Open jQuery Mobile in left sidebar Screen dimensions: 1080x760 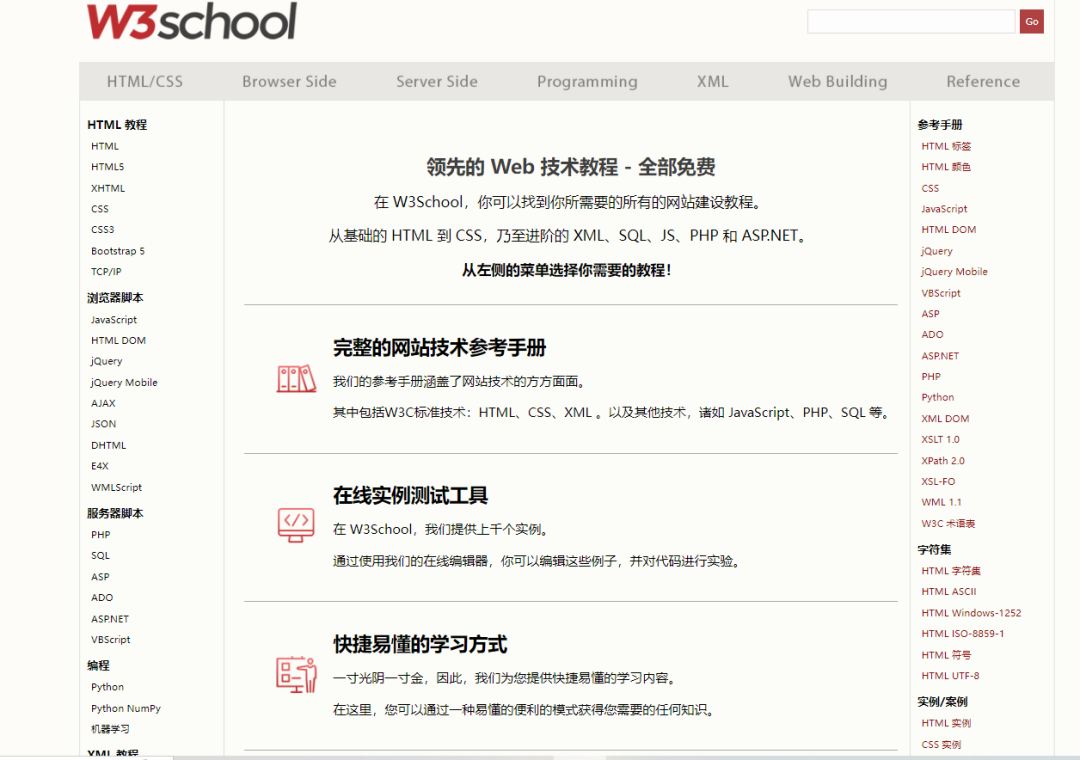point(124,382)
